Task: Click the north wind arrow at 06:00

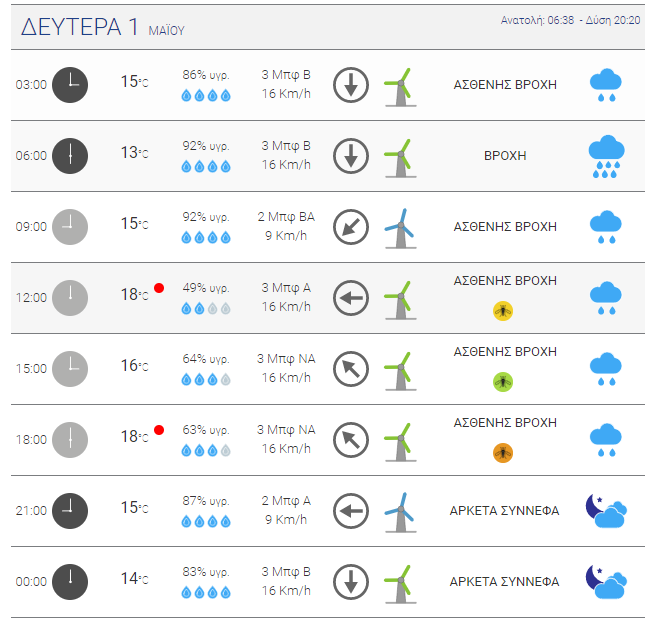Action: [351, 156]
